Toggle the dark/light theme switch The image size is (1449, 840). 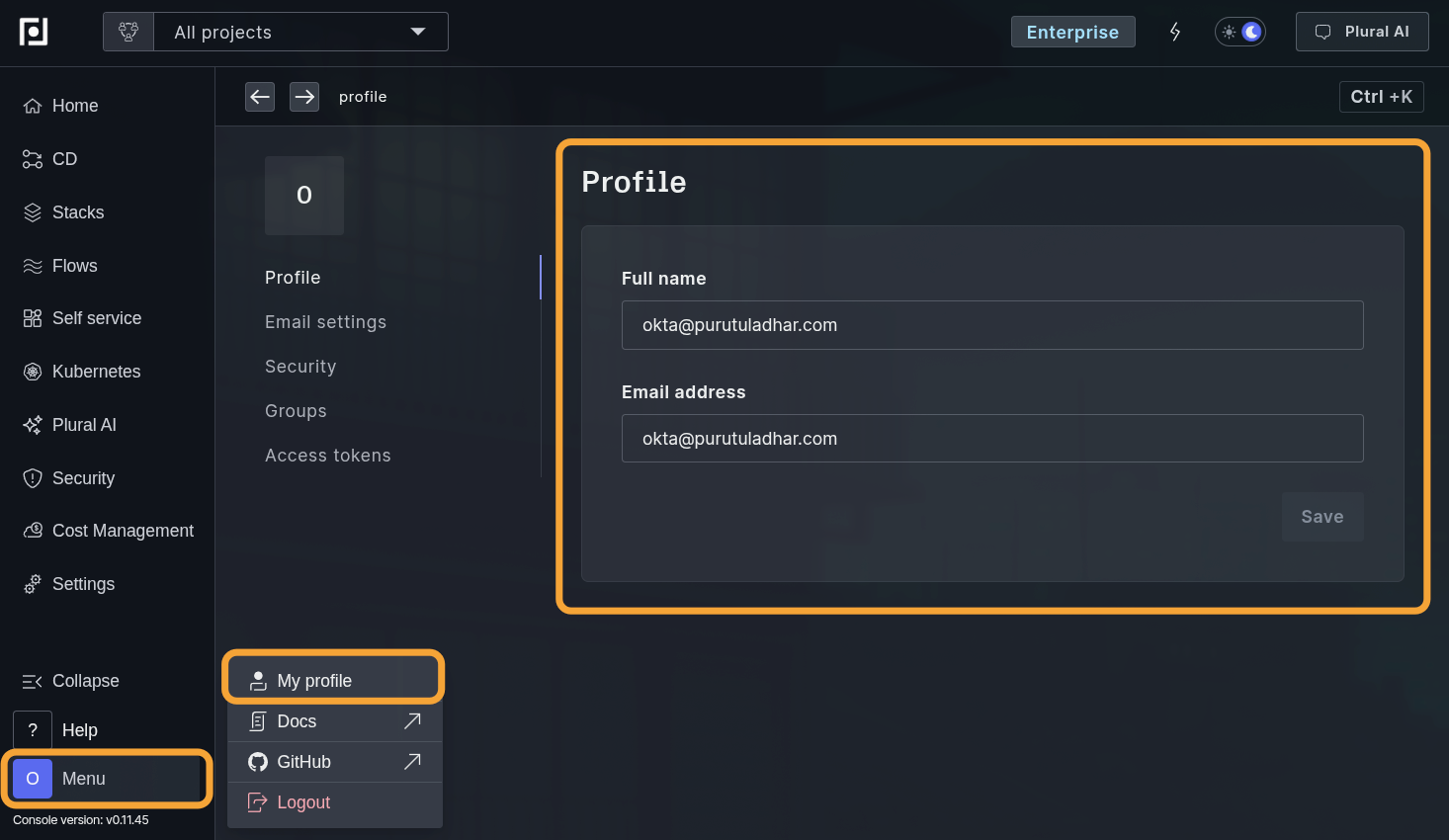1240,32
